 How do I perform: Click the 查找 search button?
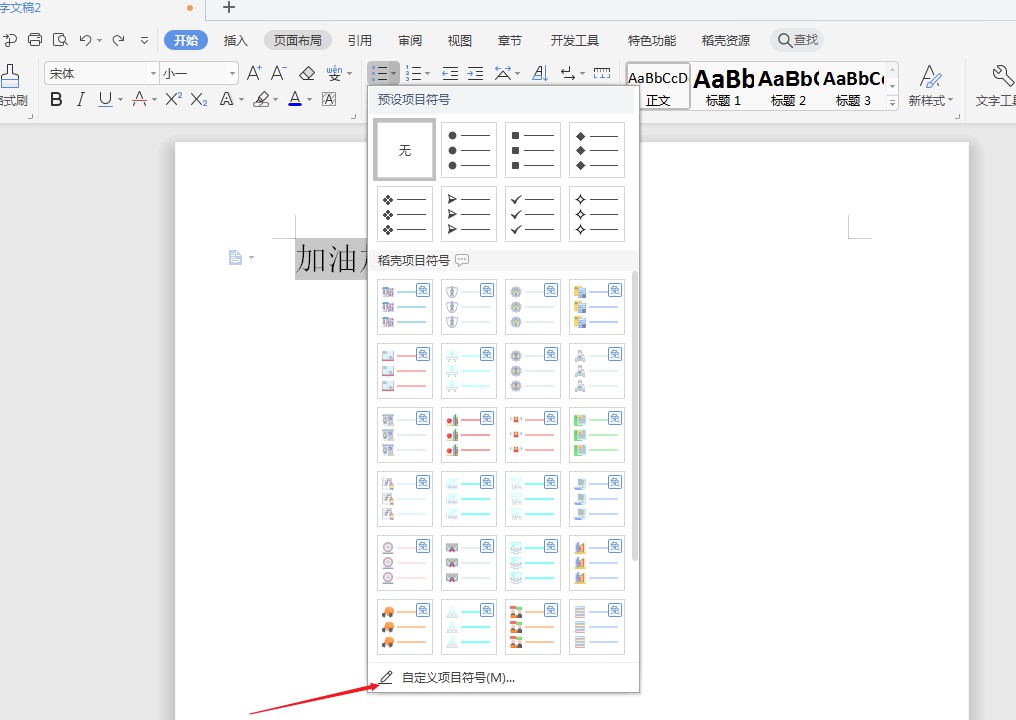click(x=797, y=40)
